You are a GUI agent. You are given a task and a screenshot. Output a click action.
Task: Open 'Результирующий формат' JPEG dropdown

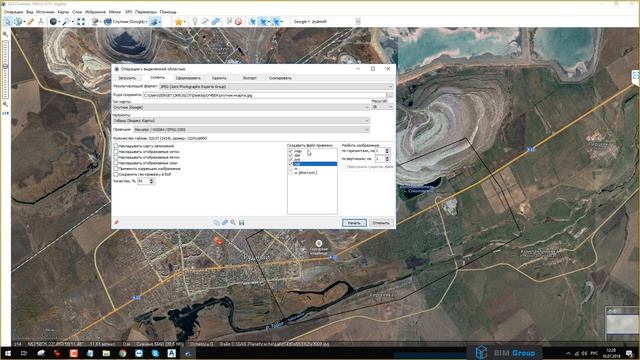click(x=276, y=87)
